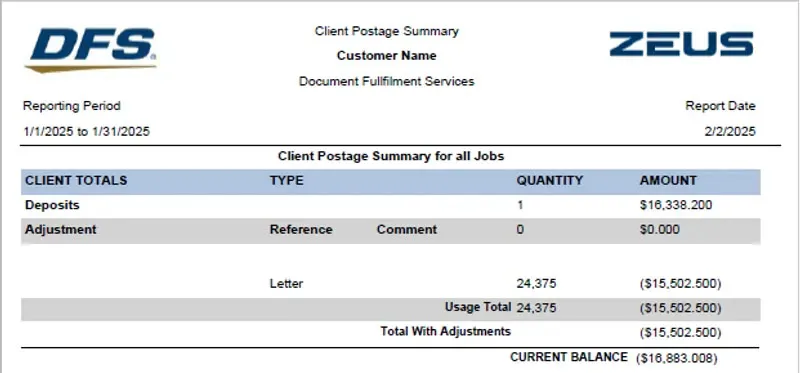Click Client Postage Summary for all Jobs heading
The width and height of the screenshot is (800, 373).
(x=391, y=156)
